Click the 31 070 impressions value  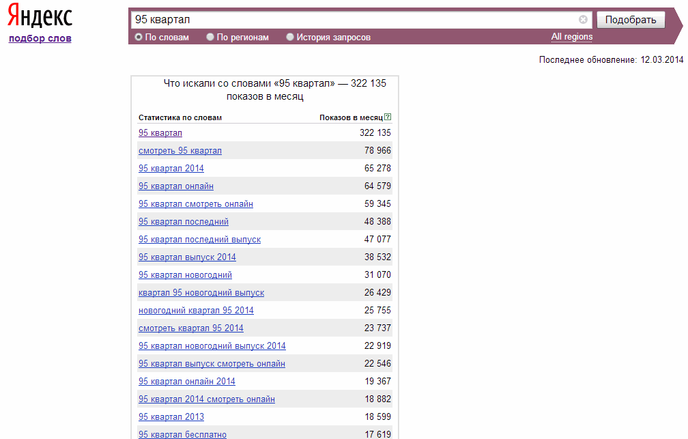tap(377, 275)
